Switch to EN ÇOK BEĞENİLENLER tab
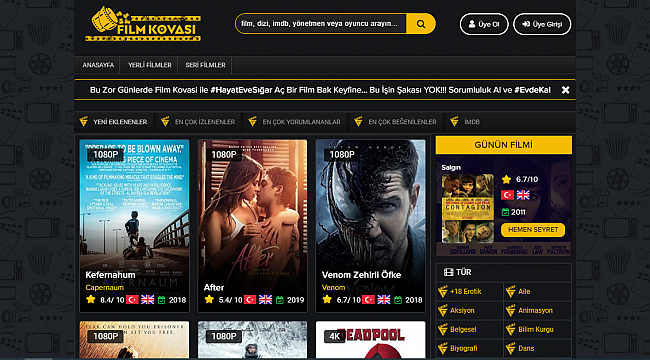 click(395, 122)
